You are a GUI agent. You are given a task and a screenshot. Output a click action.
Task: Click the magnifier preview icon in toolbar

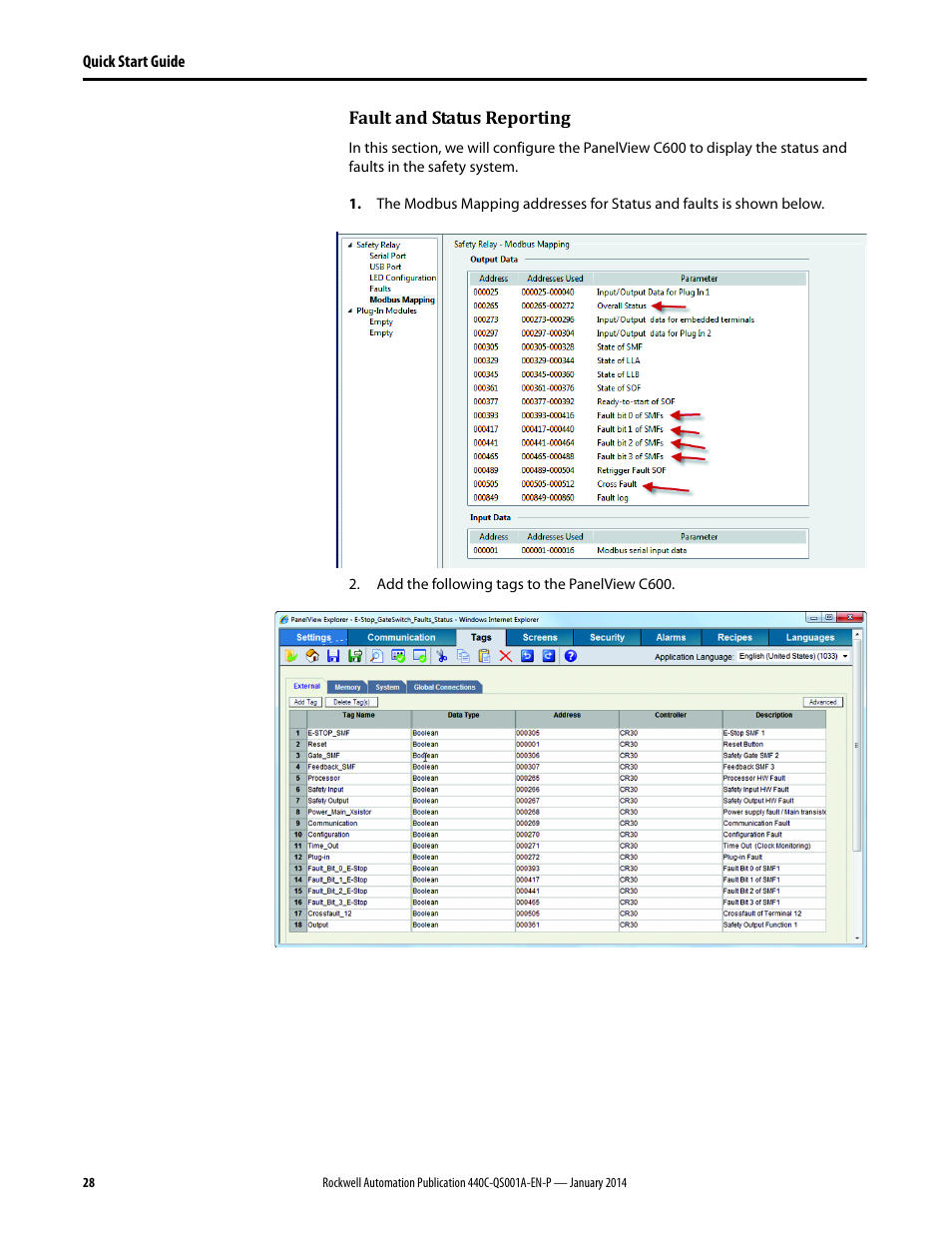(x=376, y=656)
